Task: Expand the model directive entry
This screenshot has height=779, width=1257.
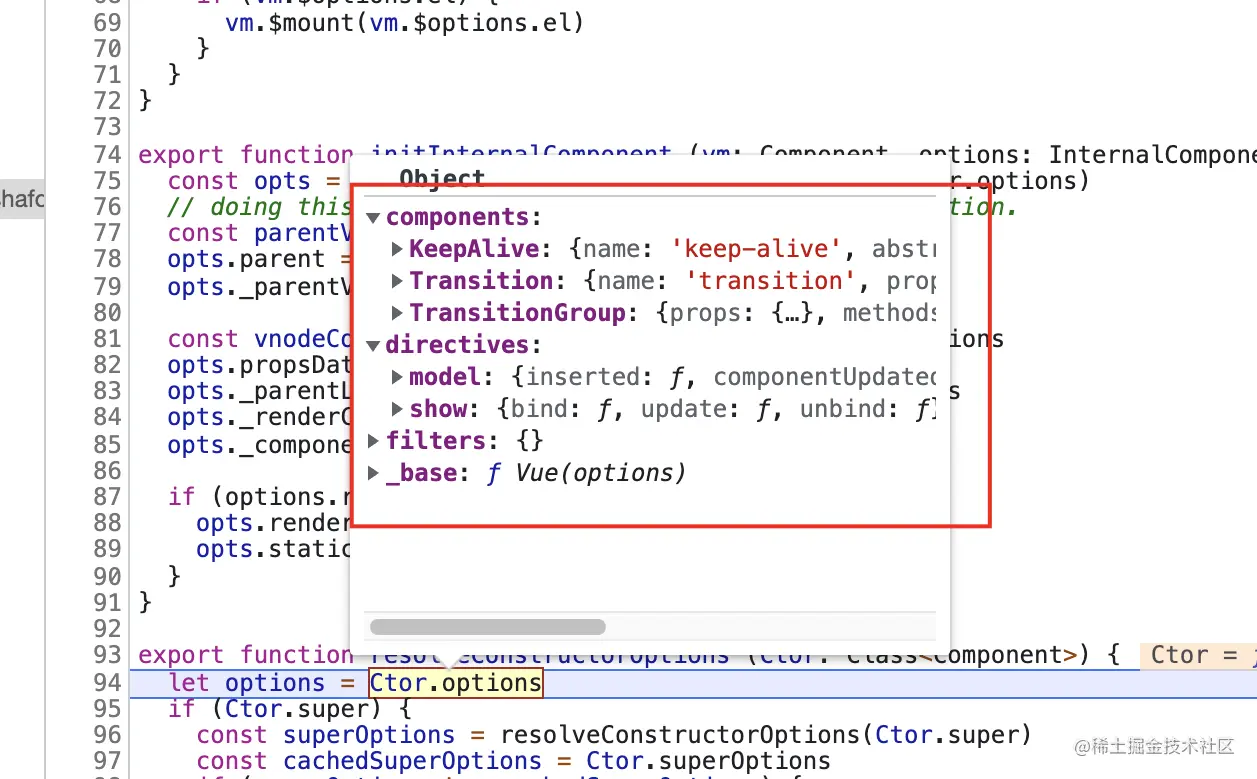Action: coord(397,377)
